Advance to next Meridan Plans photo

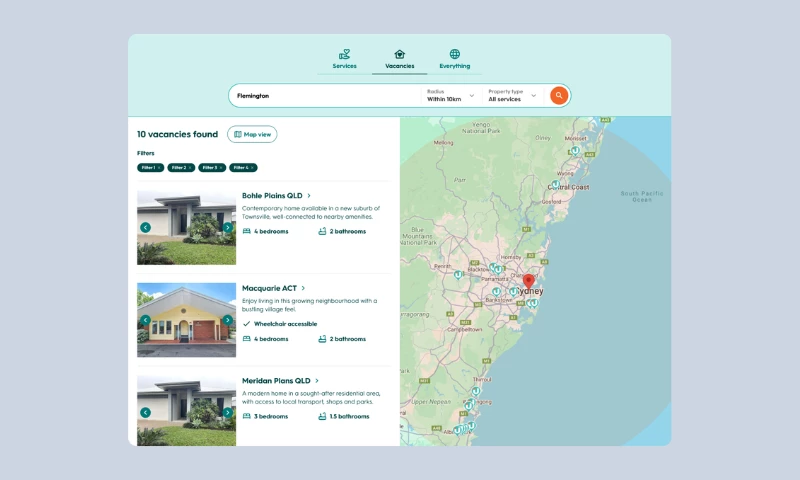click(x=228, y=412)
